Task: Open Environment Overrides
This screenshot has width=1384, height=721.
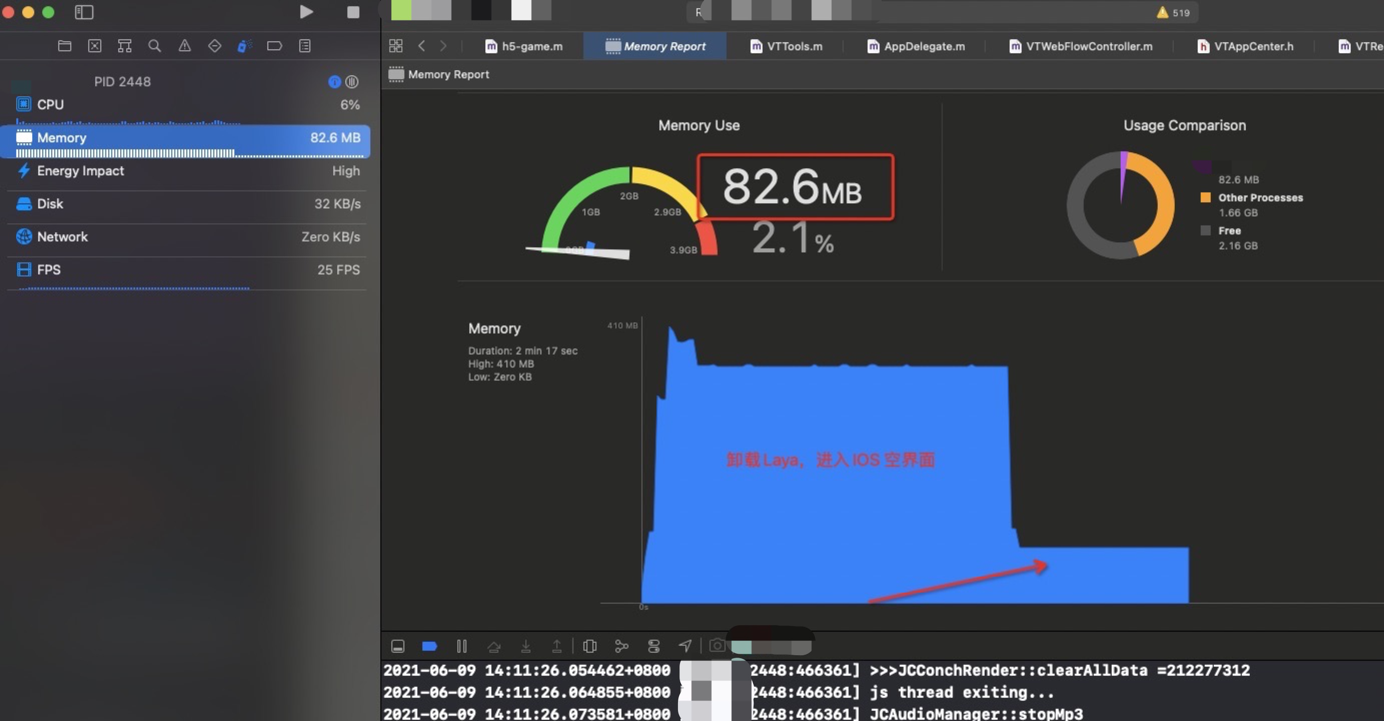Action: point(654,646)
